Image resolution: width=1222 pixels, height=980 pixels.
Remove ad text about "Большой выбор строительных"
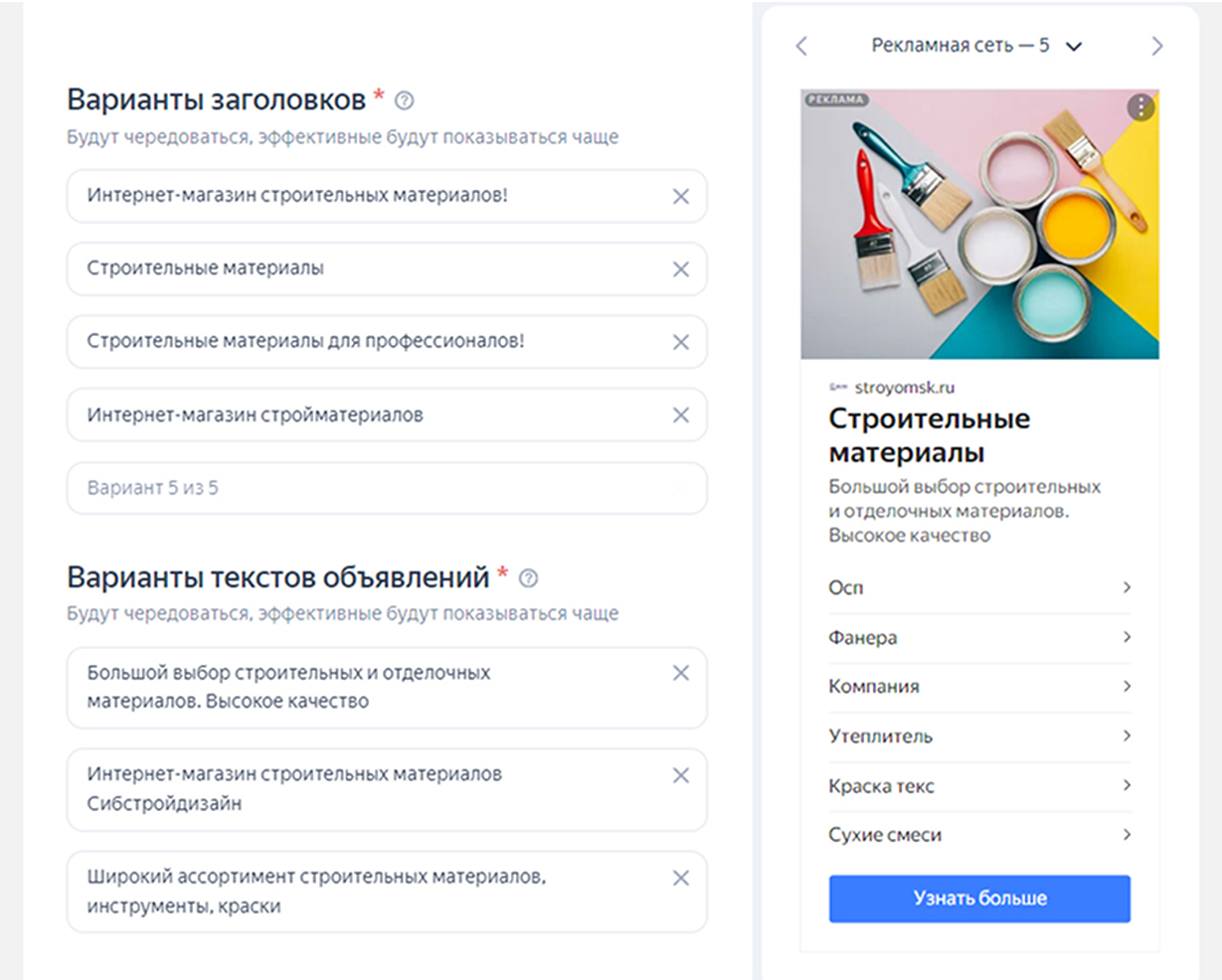pyautogui.click(x=681, y=673)
